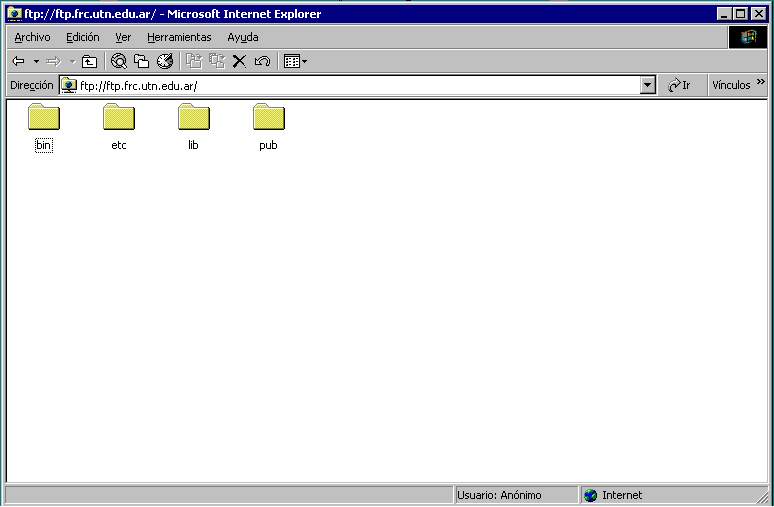The height and width of the screenshot is (507, 774).
Task: Delete with the X toolbar icon
Action: pyautogui.click(x=239, y=61)
